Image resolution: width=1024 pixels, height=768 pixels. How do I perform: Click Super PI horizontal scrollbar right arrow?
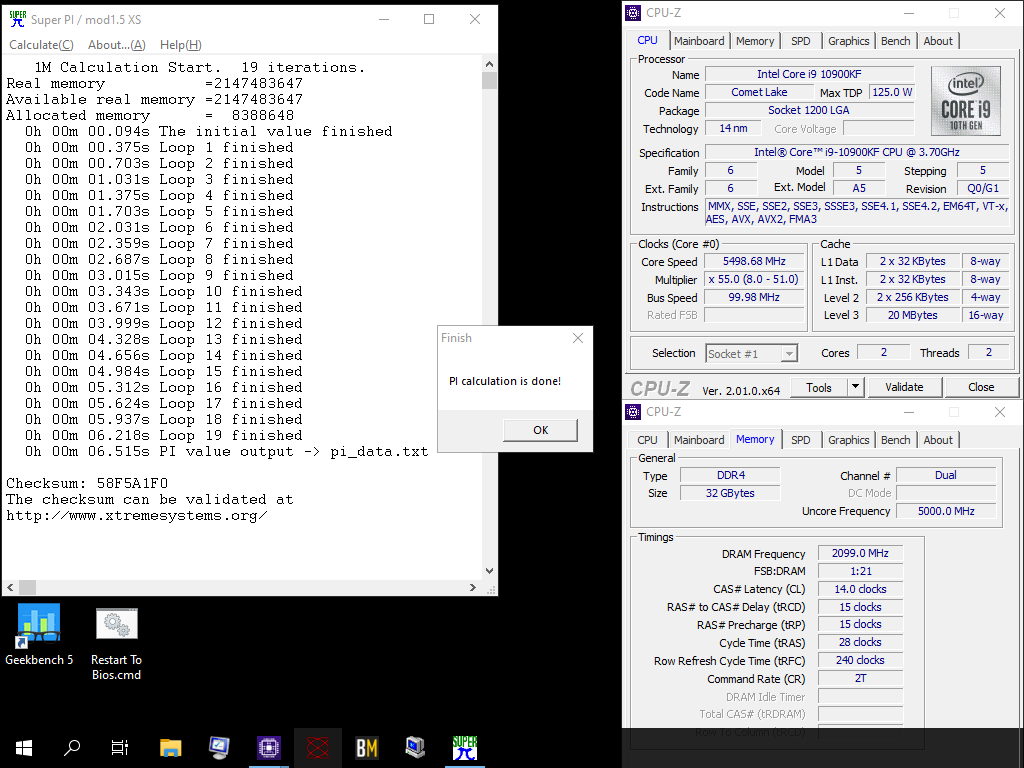pos(473,587)
